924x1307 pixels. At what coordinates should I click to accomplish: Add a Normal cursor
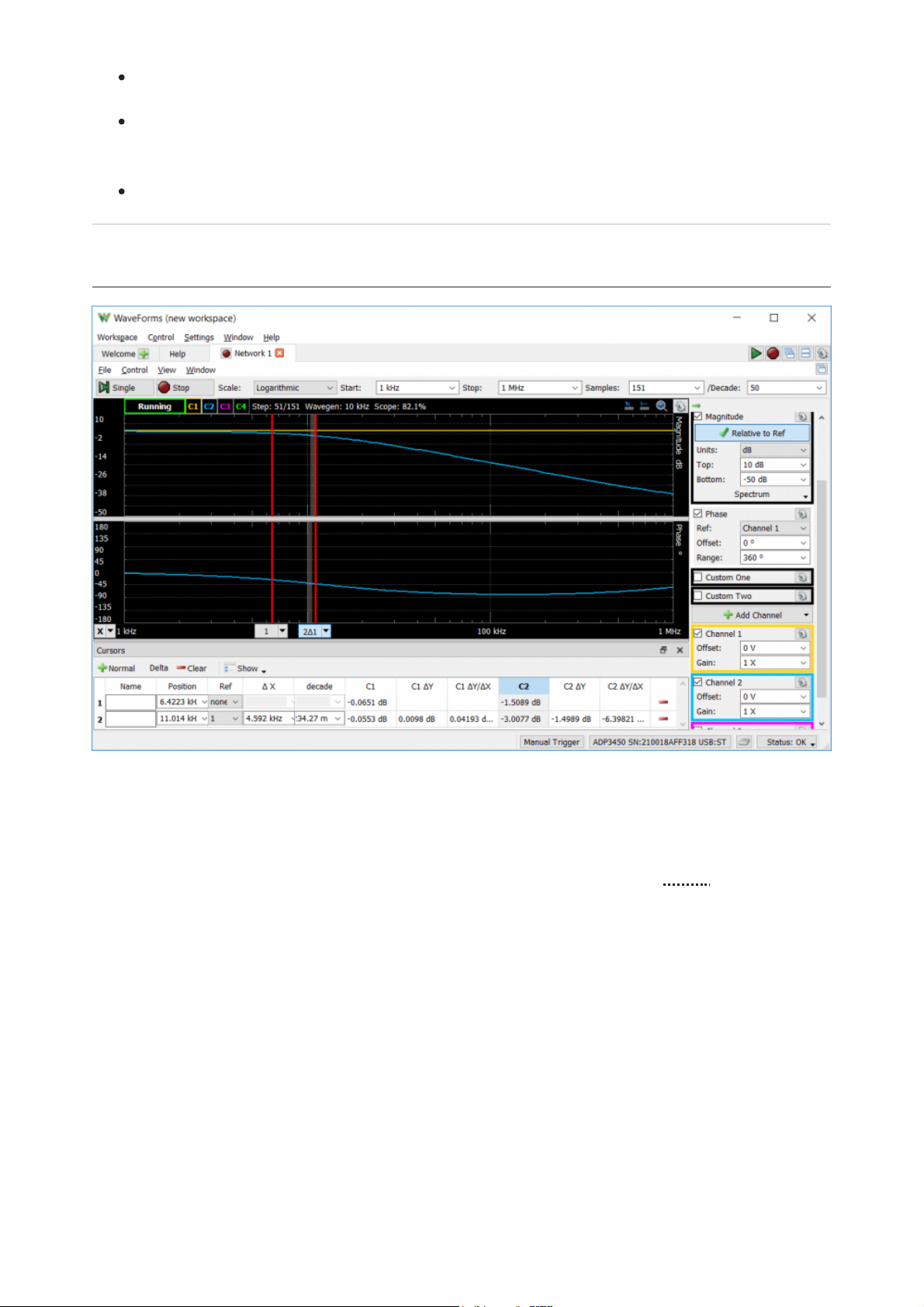click(116, 668)
